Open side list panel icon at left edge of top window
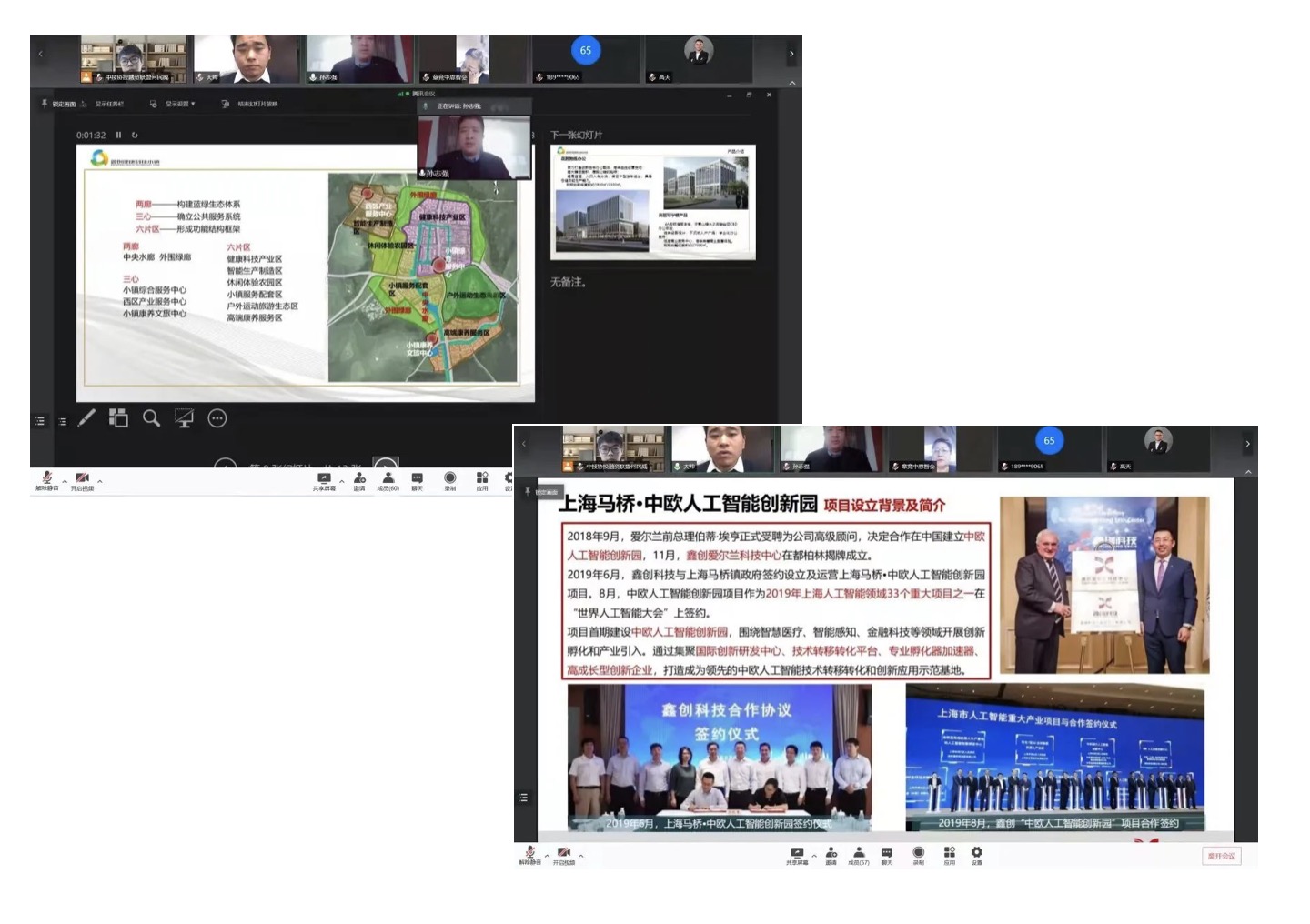Screen dimensions: 1310x924 coord(39,421)
